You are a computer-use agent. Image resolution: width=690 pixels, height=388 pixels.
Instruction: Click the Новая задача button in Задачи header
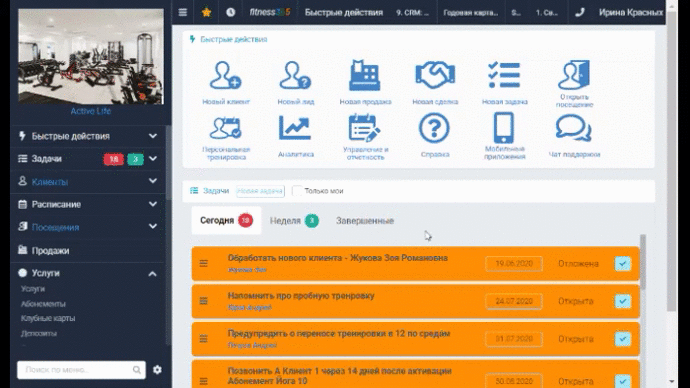click(260, 191)
